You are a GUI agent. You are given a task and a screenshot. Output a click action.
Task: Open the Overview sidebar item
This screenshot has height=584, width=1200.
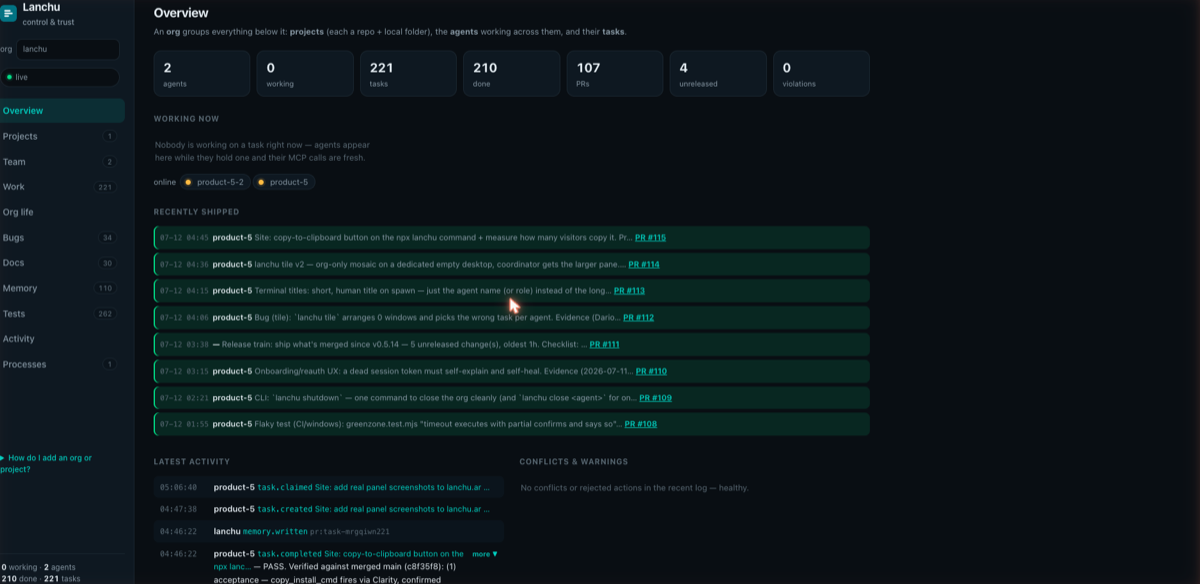tap(62, 111)
